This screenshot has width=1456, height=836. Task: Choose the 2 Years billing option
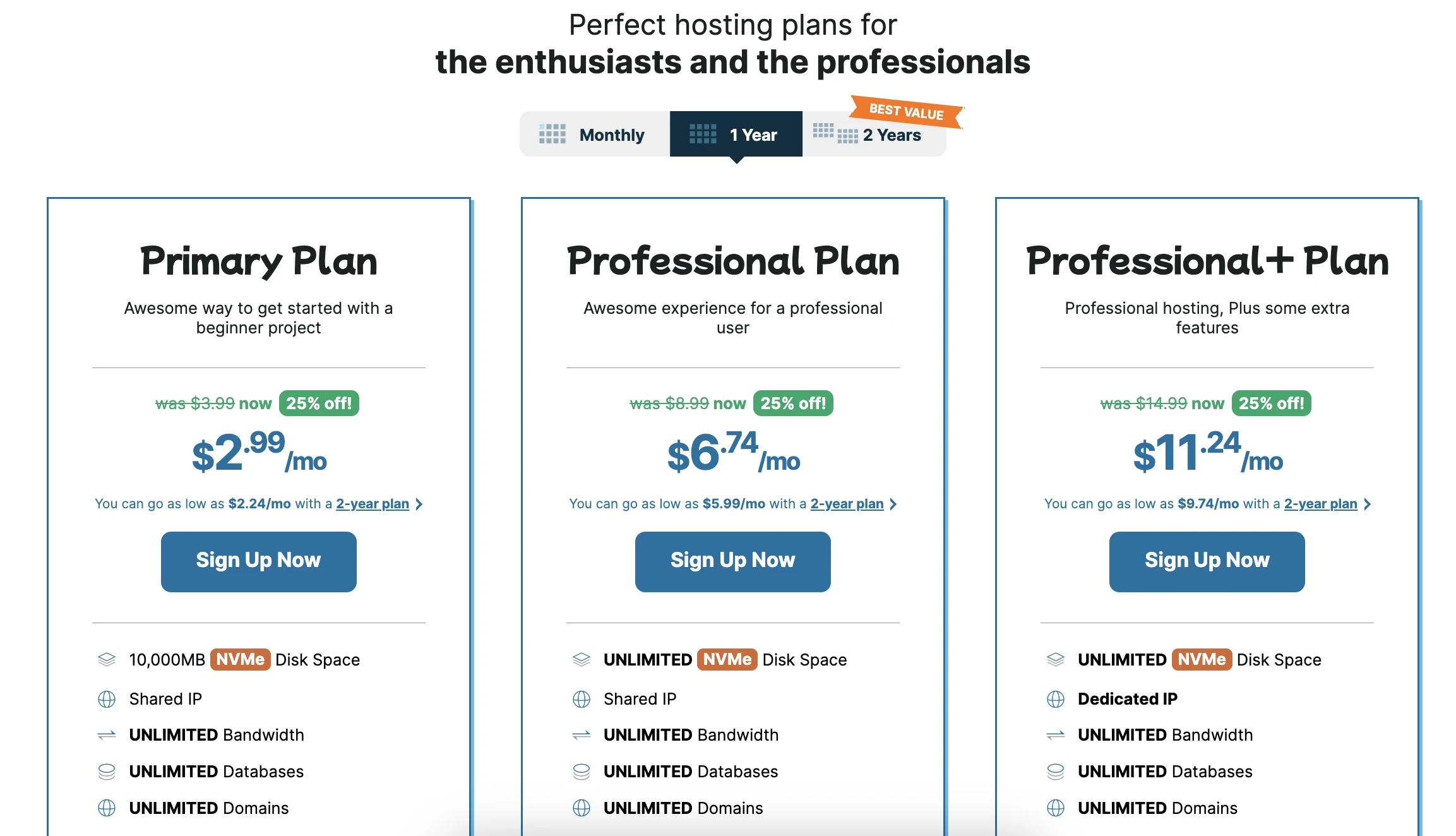874,134
